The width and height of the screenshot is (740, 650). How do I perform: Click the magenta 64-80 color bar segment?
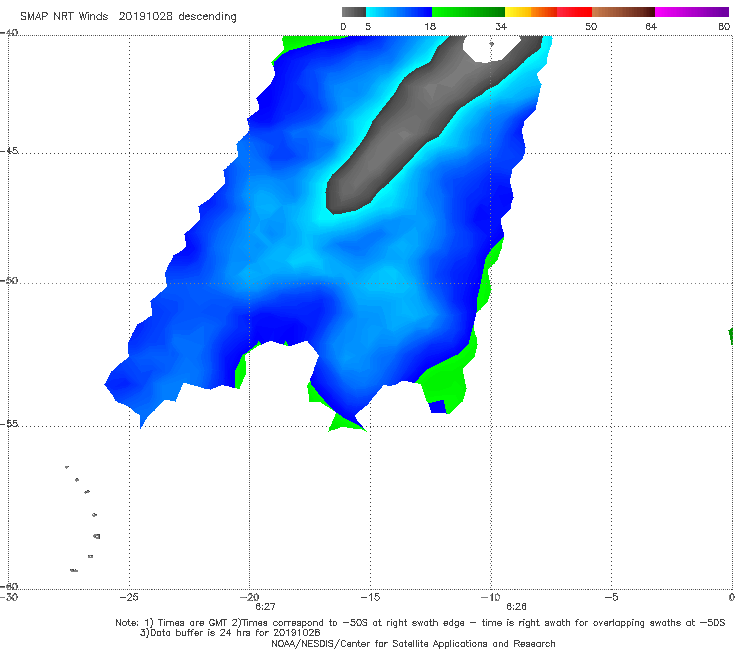(692, 12)
